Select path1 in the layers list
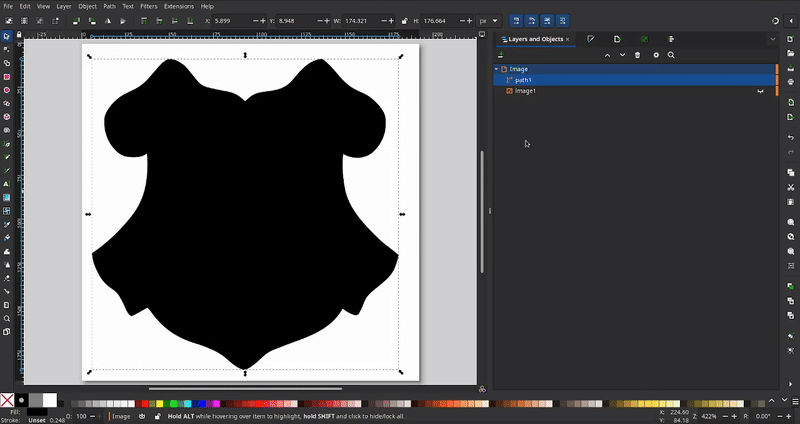Viewport: 800px width, 424px height. [524, 80]
